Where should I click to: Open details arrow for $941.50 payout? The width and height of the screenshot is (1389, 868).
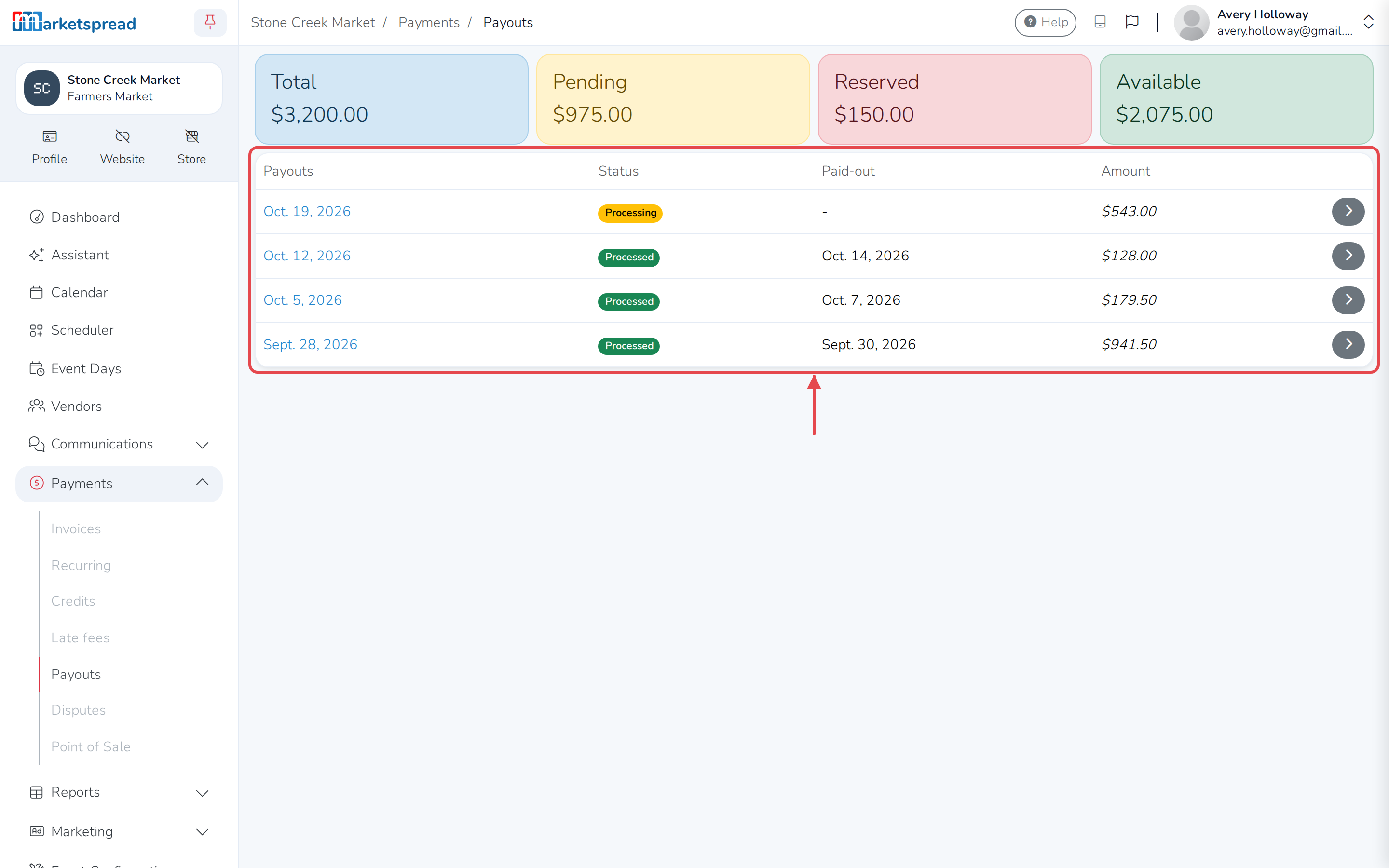point(1348,344)
